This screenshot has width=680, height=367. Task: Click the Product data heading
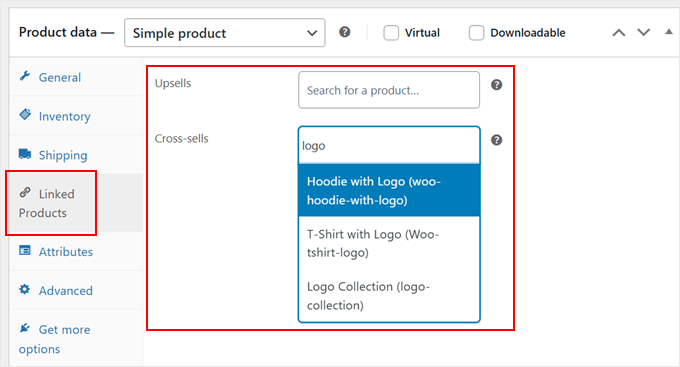(x=66, y=32)
